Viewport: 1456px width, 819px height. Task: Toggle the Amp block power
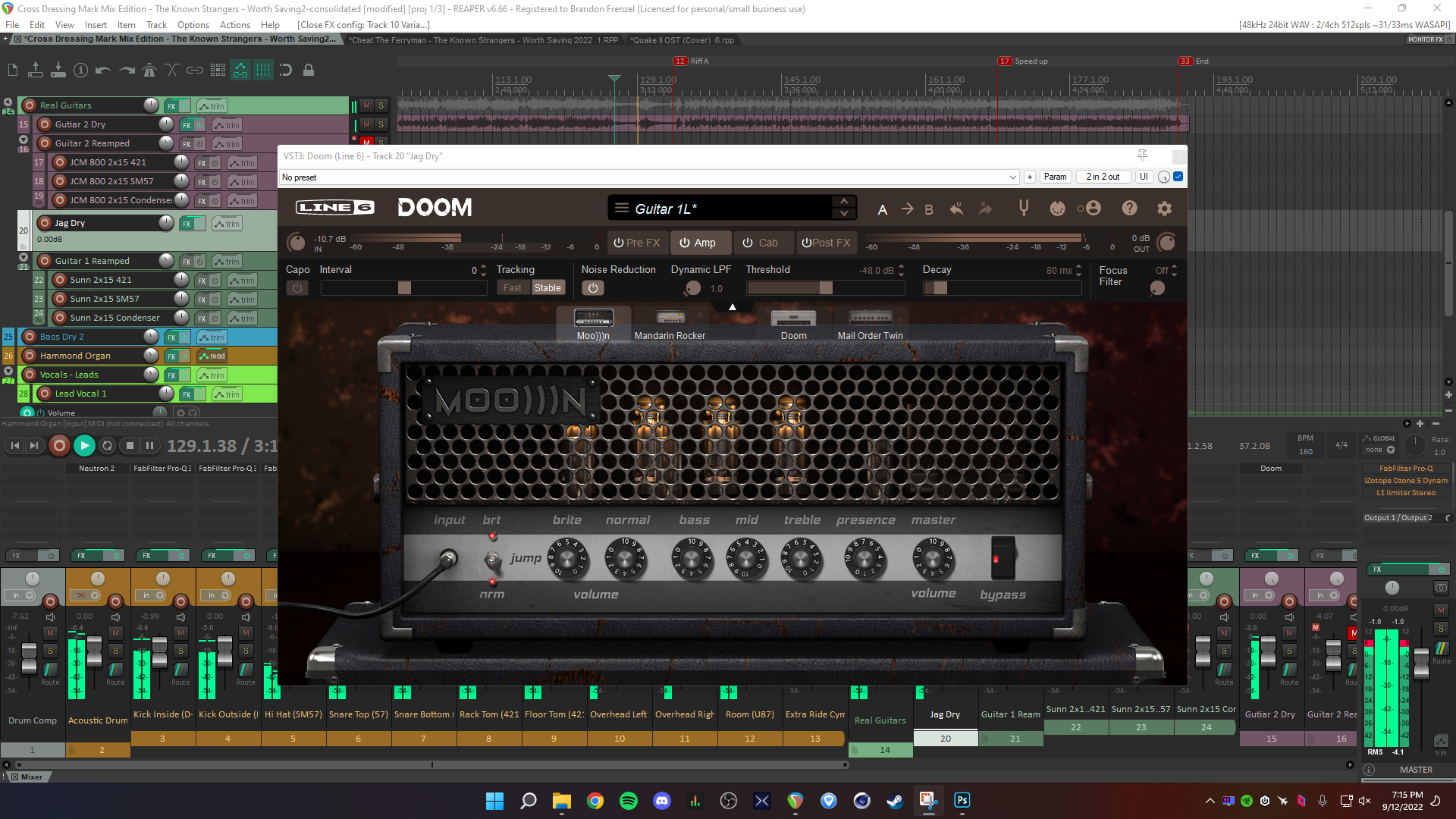tap(684, 243)
